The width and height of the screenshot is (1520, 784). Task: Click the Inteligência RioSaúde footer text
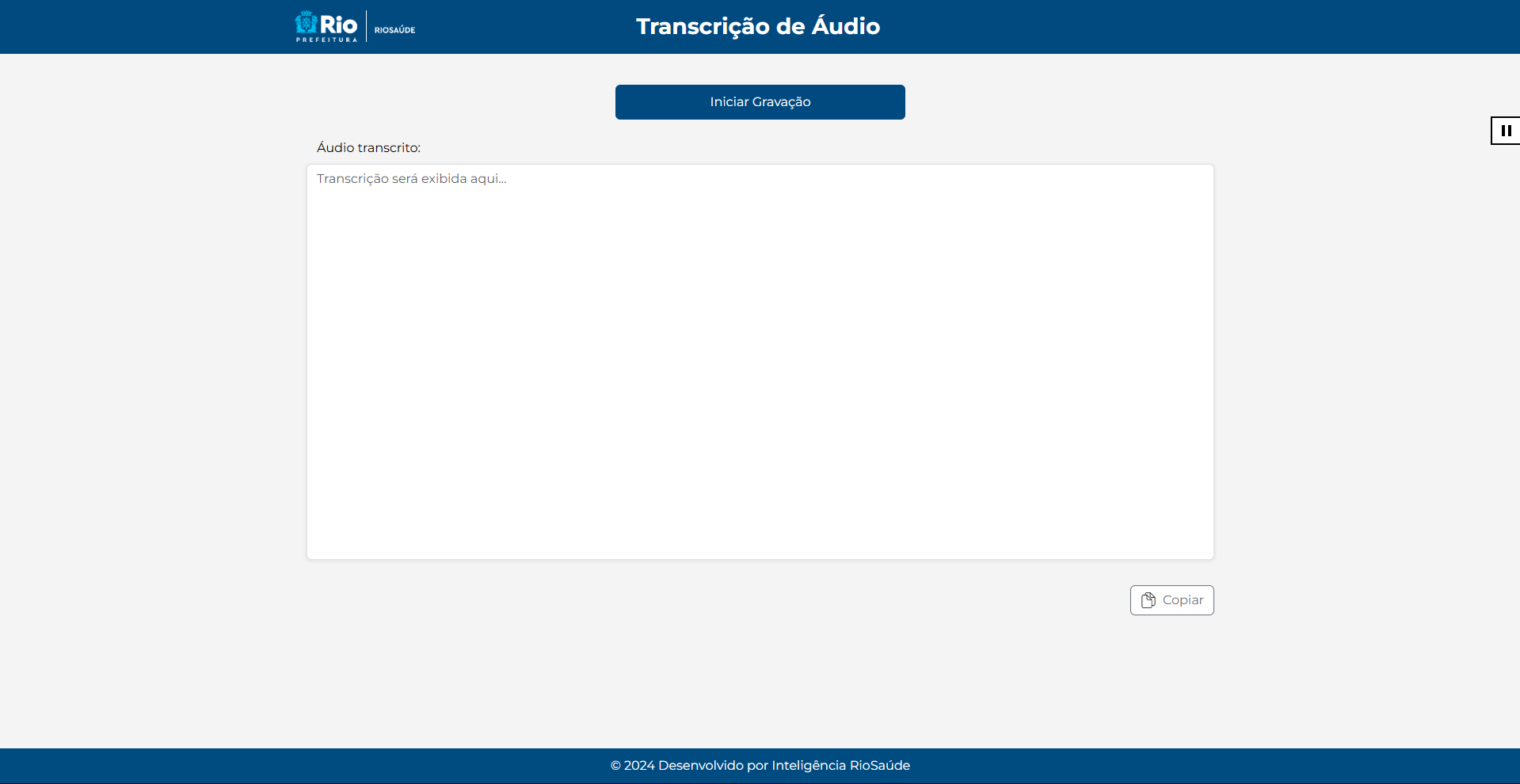point(840,766)
